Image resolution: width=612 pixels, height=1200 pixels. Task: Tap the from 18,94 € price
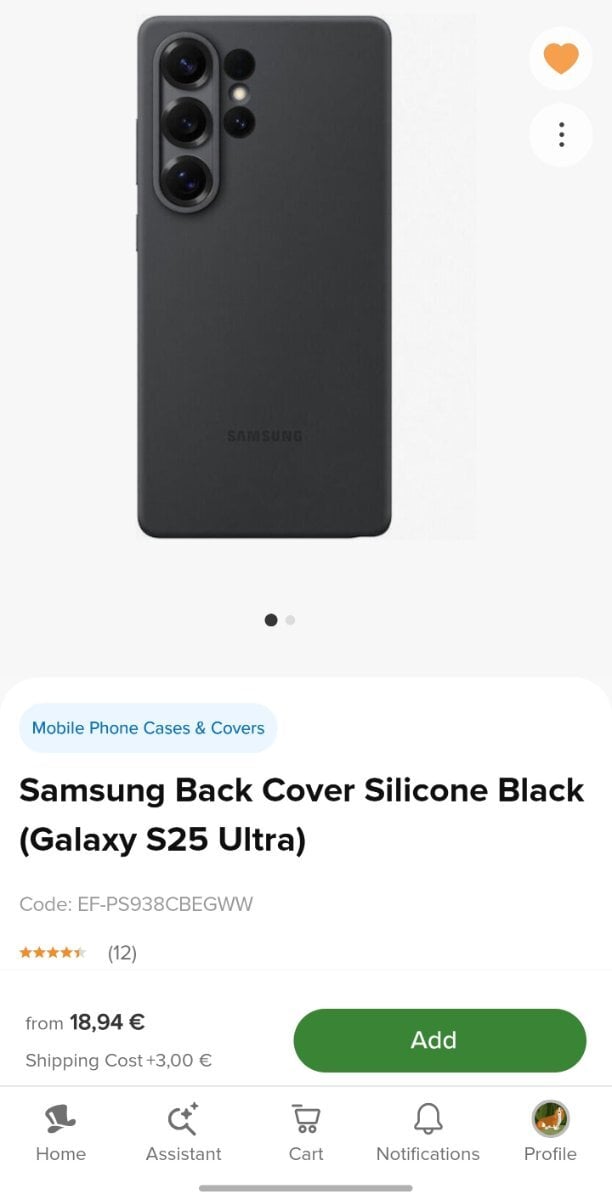[85, 1022]
